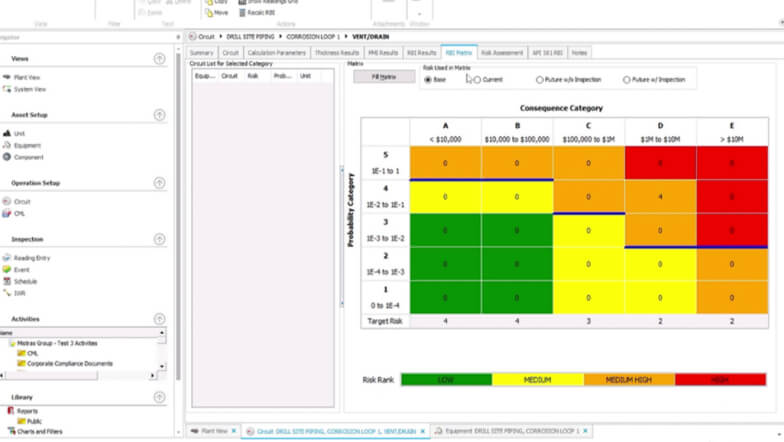Open Reading Entry under Inspection
This screenshot has height=442, width=784.
click(x=31, y=258)
